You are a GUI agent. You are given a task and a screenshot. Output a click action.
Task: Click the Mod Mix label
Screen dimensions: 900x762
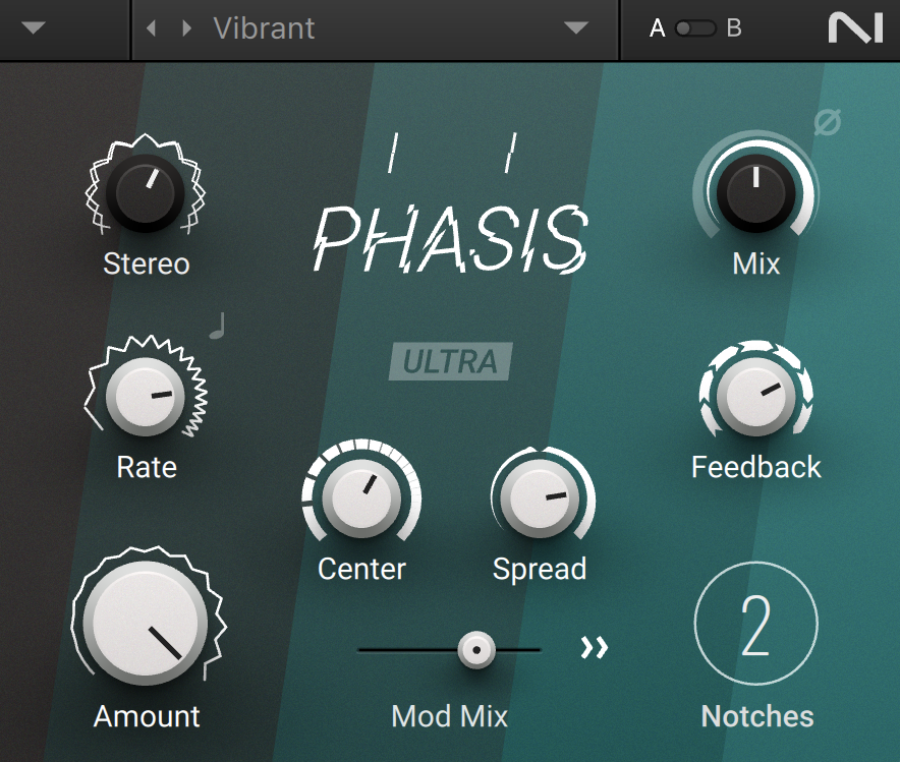(x=449, y=716)
